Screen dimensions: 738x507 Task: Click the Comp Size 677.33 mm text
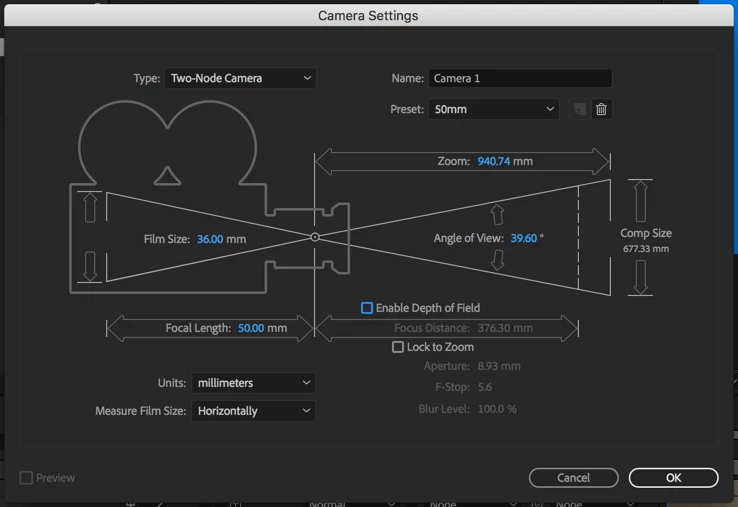click(646, 241)
